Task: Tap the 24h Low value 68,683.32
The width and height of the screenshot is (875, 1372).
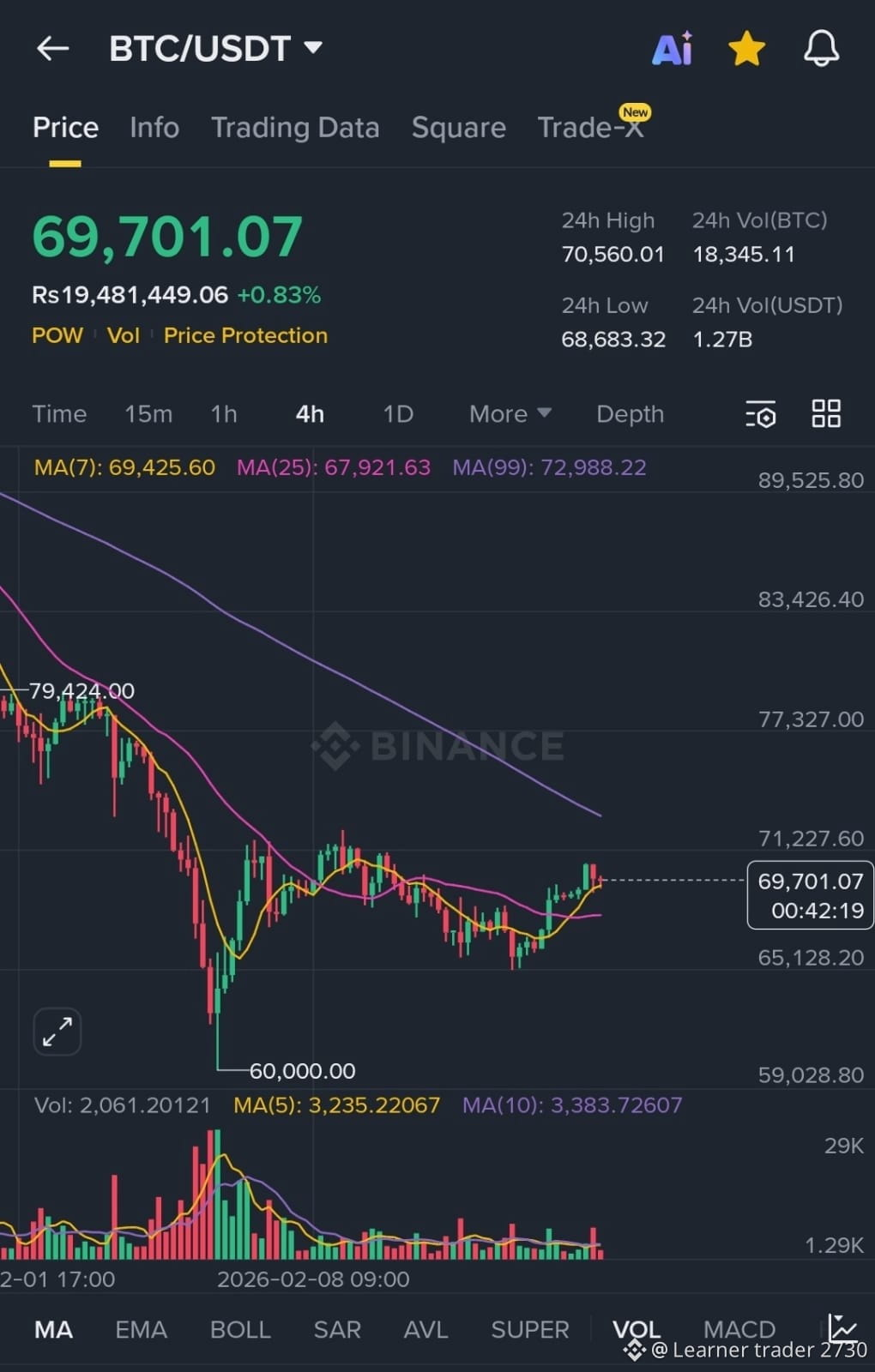Action: click(x=613, y=340)
